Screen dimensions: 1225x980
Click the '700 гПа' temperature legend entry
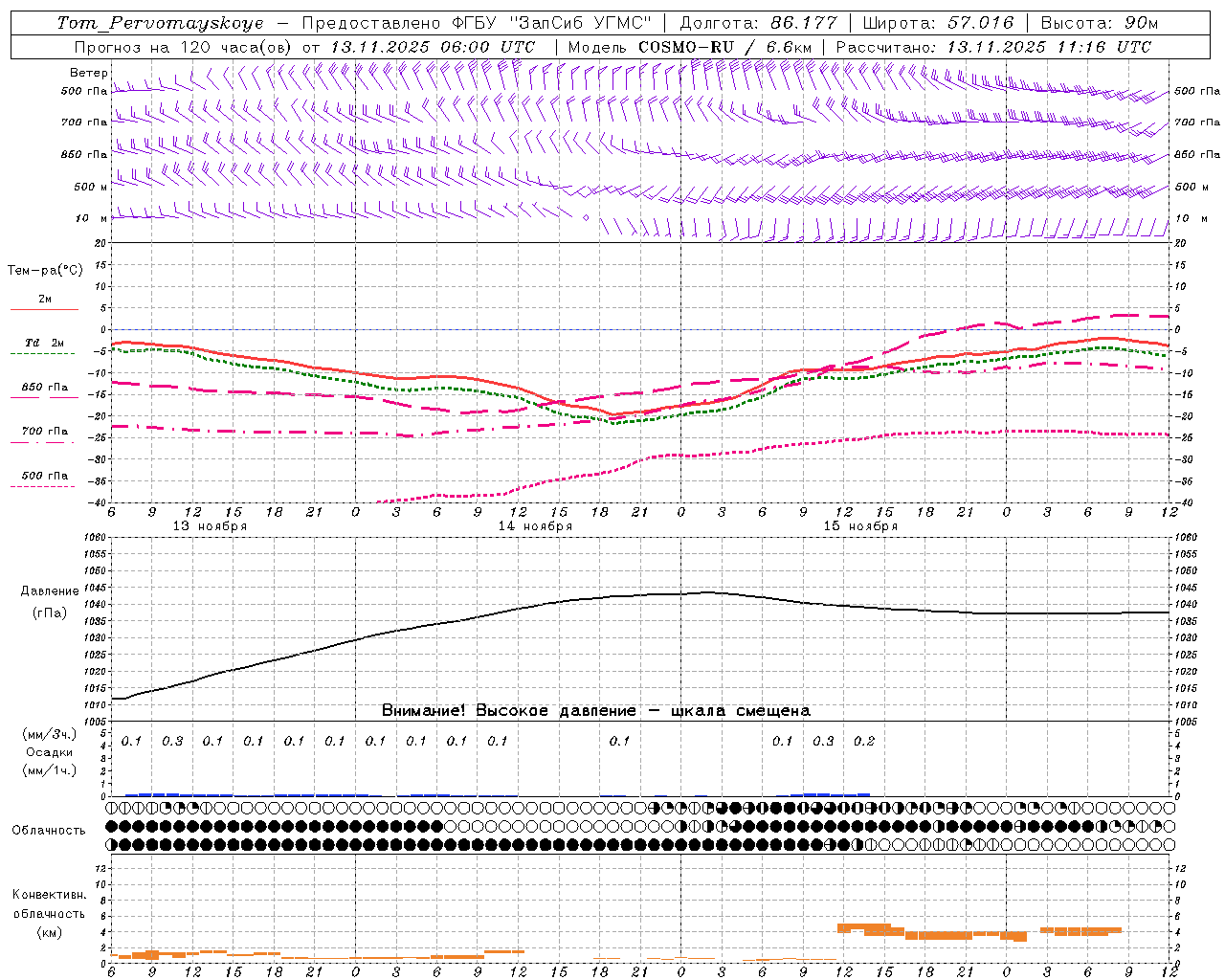[44, 431]
